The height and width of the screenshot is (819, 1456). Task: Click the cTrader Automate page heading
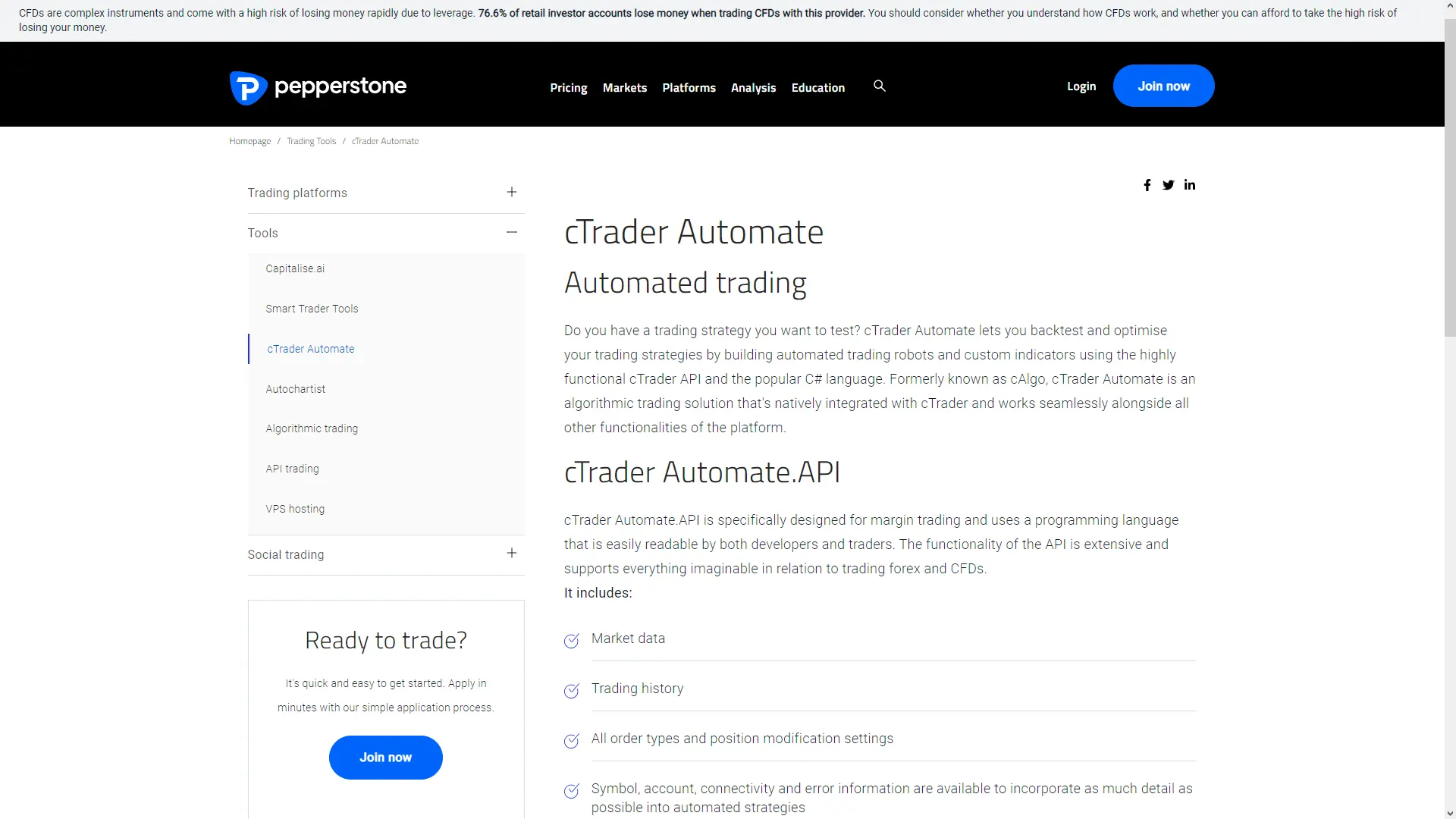694,232
